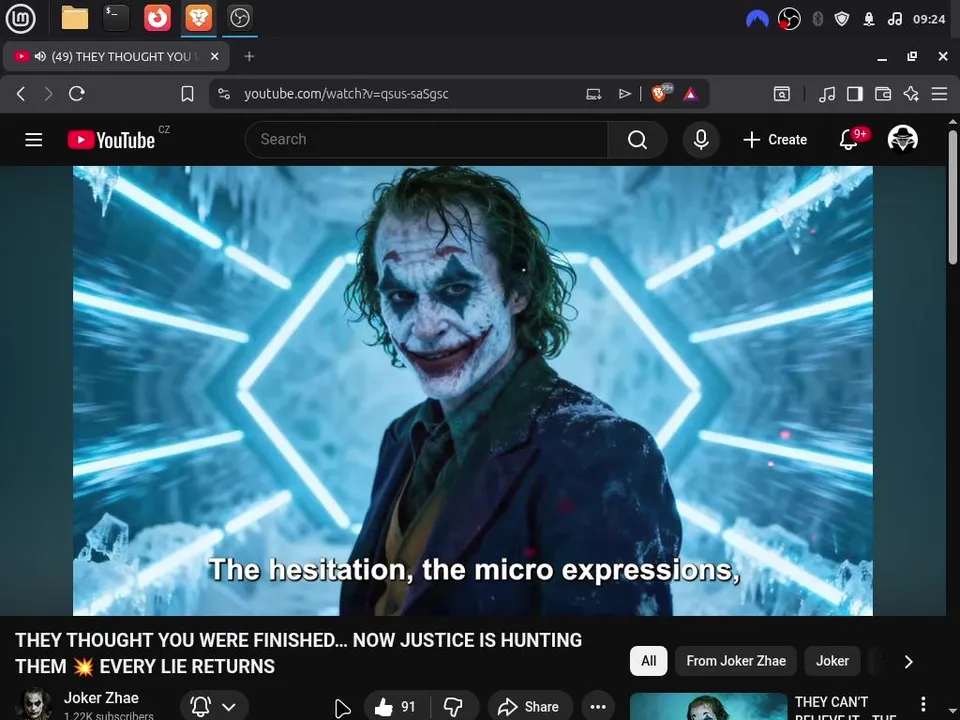Screen dimensions: 960x720
Task: Go to the YouTube home logo
Action: coord(111,140)
